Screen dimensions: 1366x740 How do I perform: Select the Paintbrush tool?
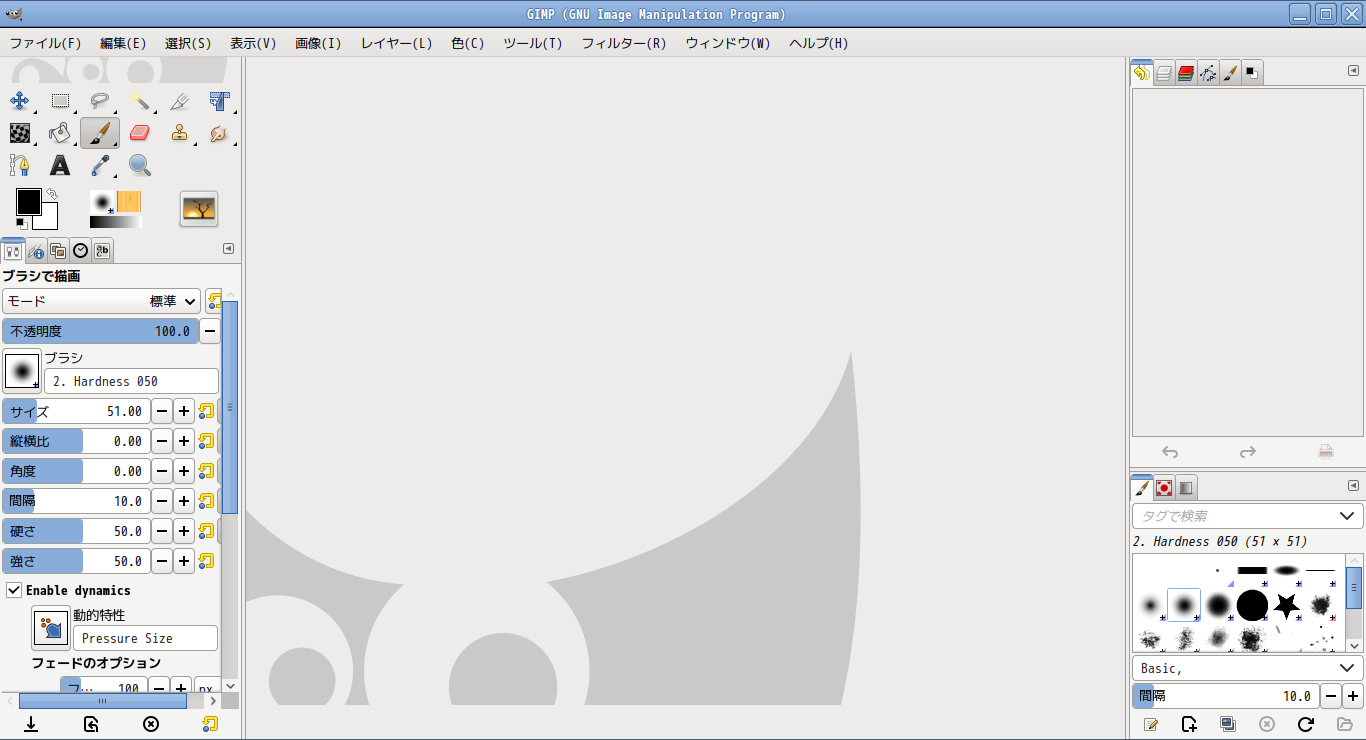coord(100,133)
